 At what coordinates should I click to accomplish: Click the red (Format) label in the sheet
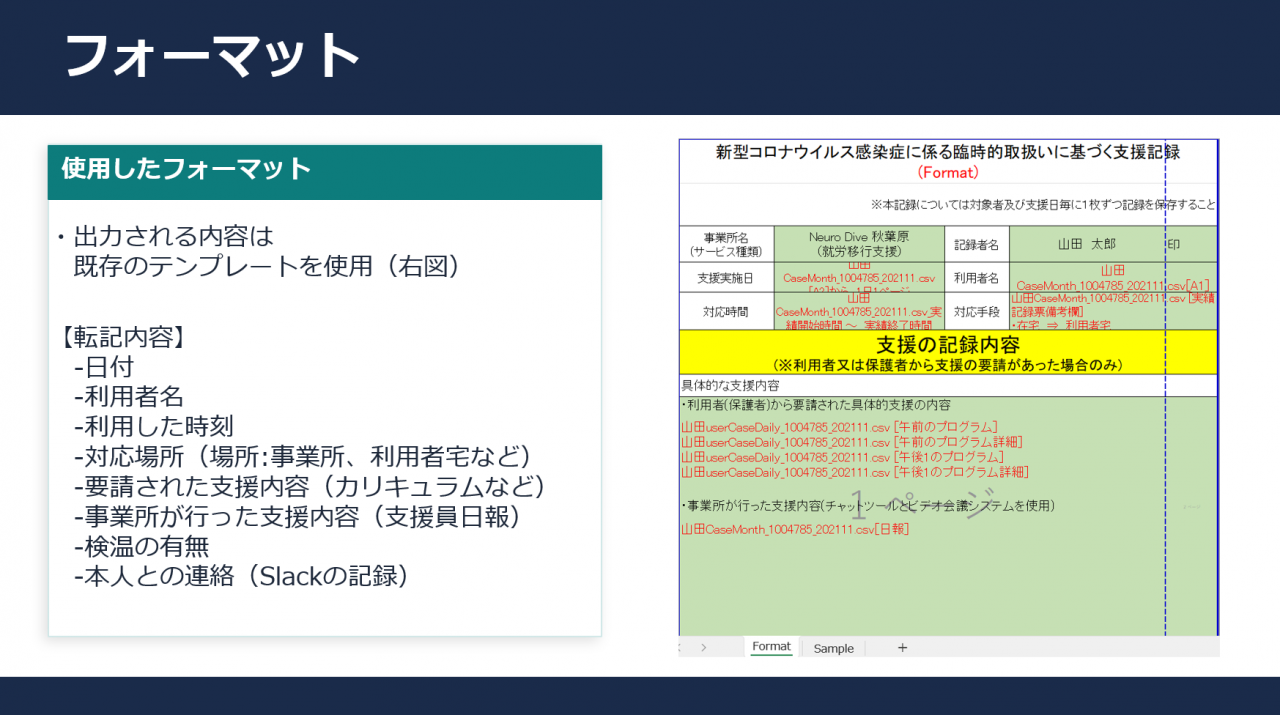948,172
